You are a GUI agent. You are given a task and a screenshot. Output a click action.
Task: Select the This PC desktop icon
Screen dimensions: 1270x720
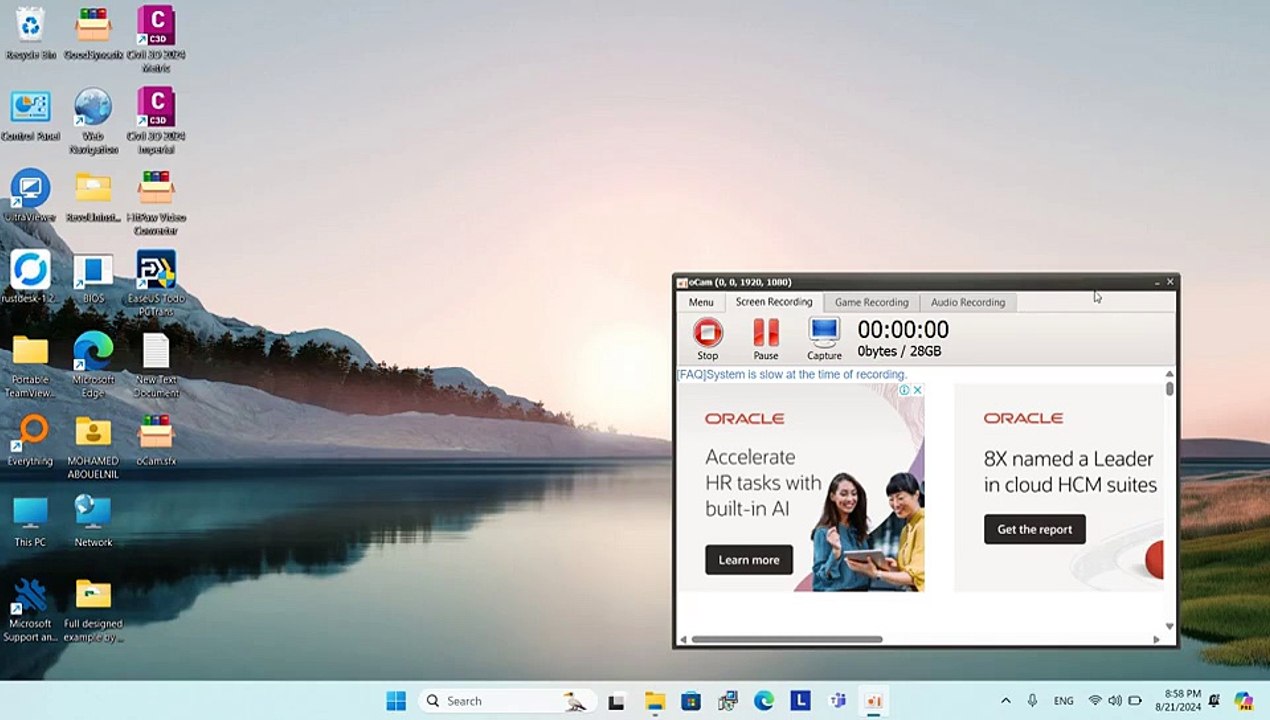(x=30, y=521)
